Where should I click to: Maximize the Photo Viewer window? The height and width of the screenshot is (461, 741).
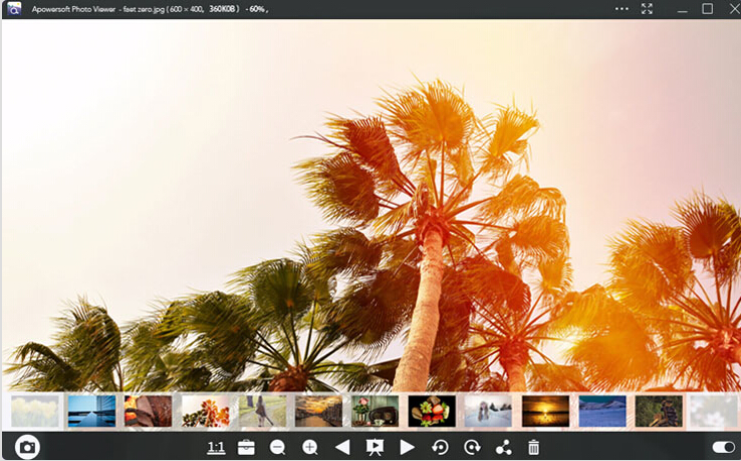(x=707, y=9)
